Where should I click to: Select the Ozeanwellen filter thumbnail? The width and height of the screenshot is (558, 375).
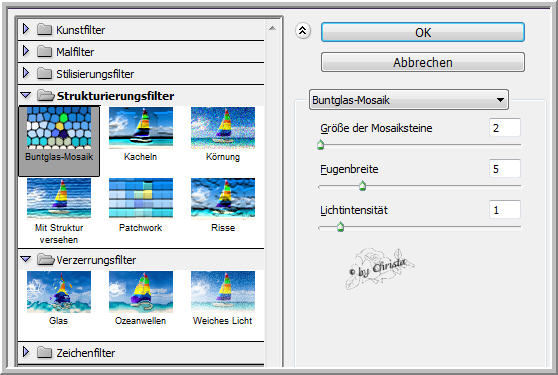141,291
